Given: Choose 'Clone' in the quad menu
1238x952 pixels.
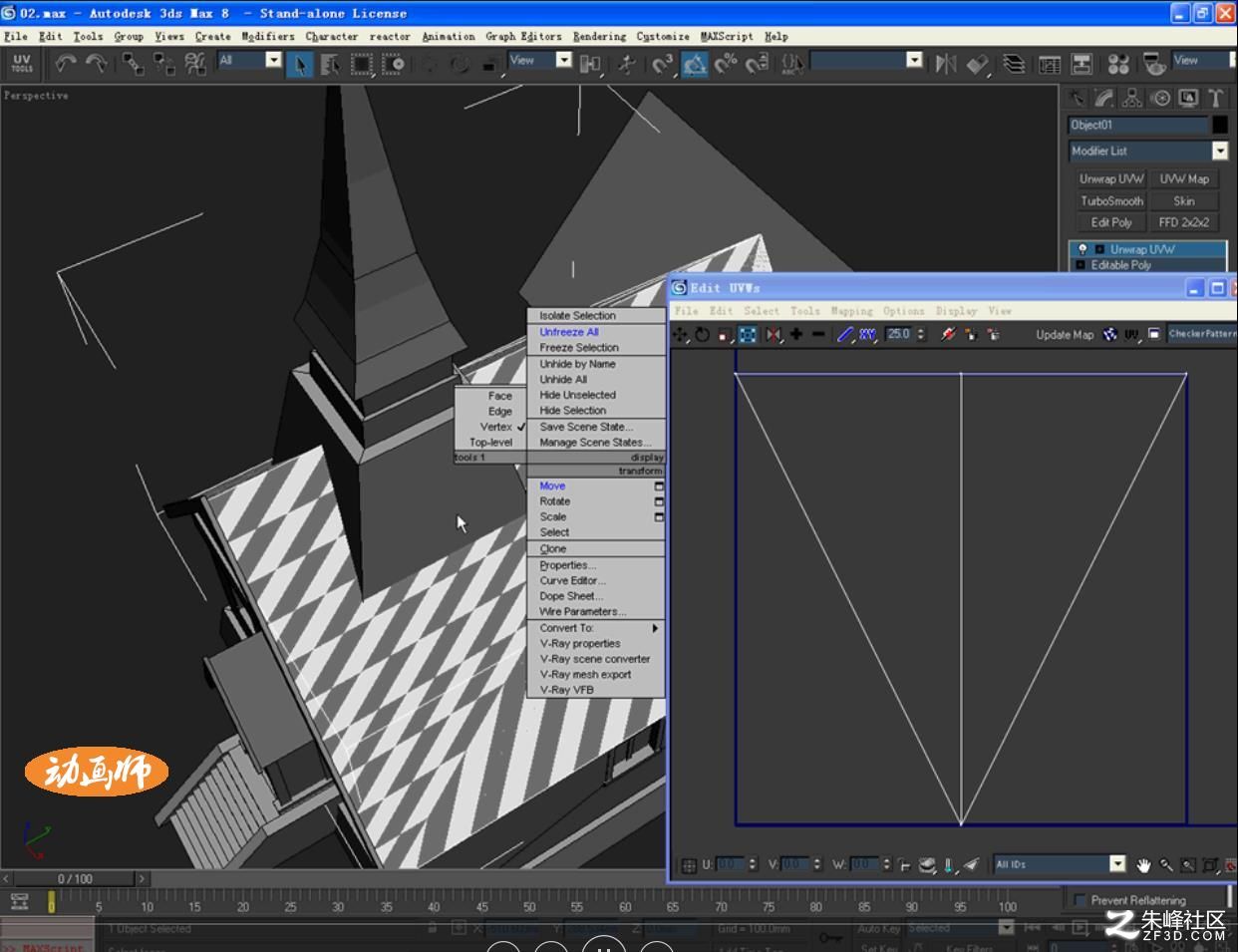Looking at the screenshot, I should pyautogui.click(x=553, y=549).
